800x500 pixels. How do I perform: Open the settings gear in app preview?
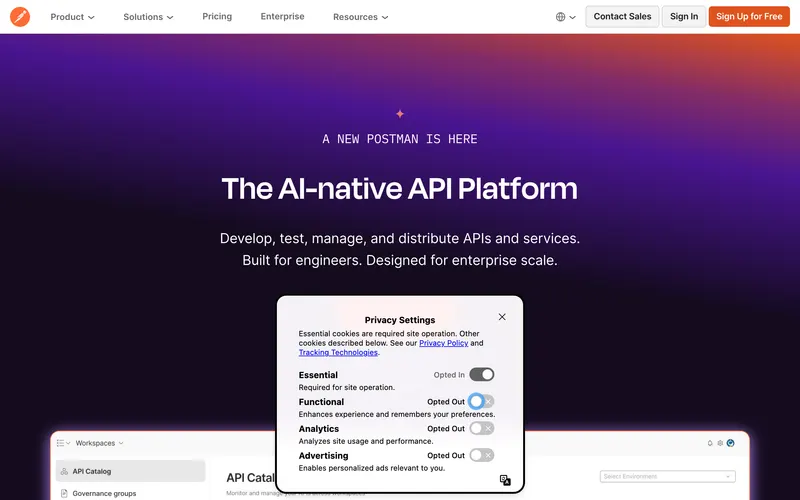coord(720,443)
